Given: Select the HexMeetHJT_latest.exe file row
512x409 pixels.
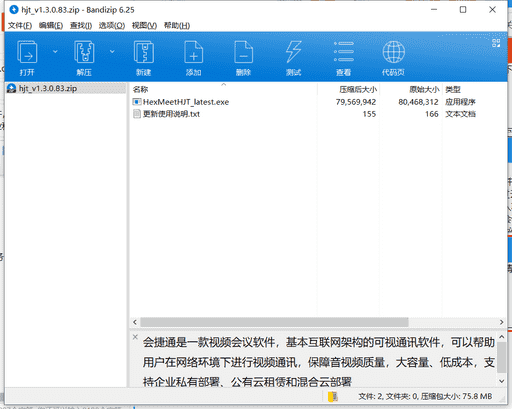Looking at the screenshot, I should [318, 102].
